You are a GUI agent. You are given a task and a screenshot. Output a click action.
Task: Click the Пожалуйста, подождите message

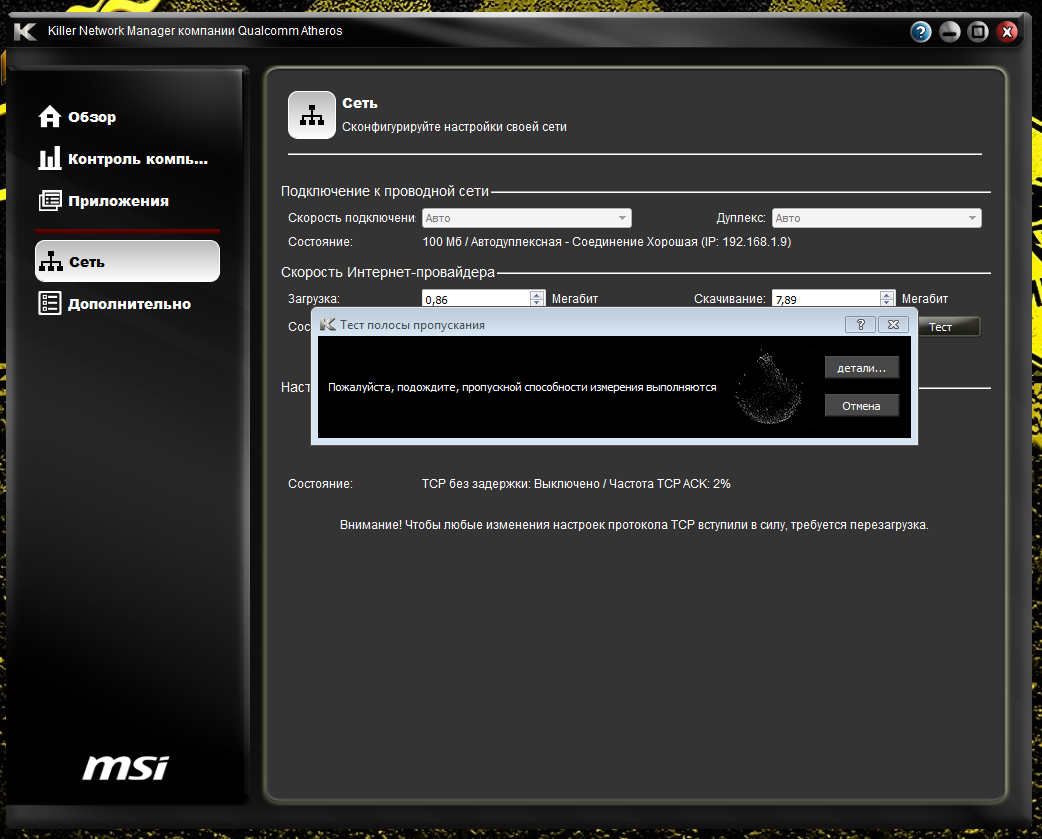click(x=522, y=387)
